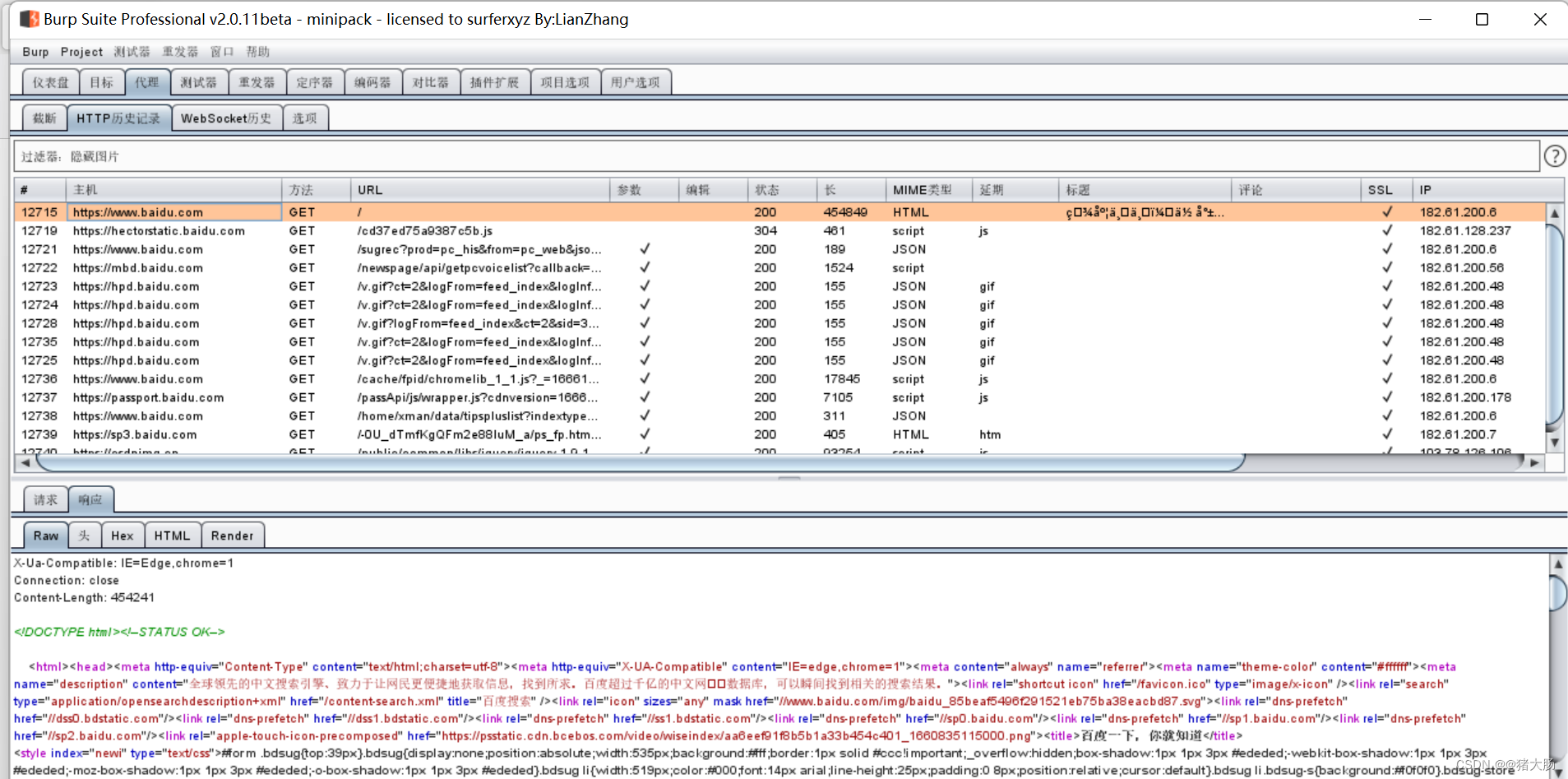Switch to the 项目选项 tab
The width and height of the screenshot is (1568, 779).
pos(565,82)
